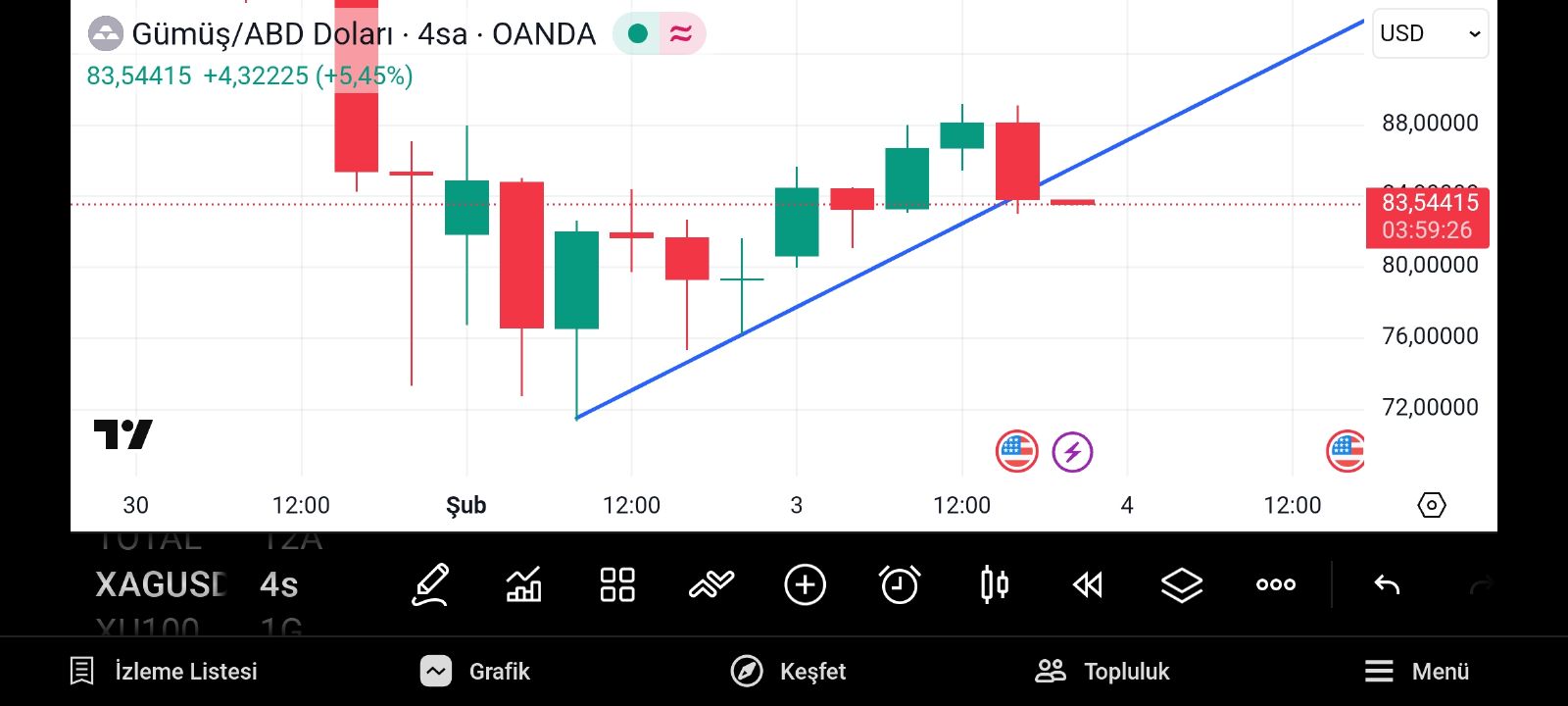
Task: Open the Menü hamburger button
Action: [x=1416, y=672]
